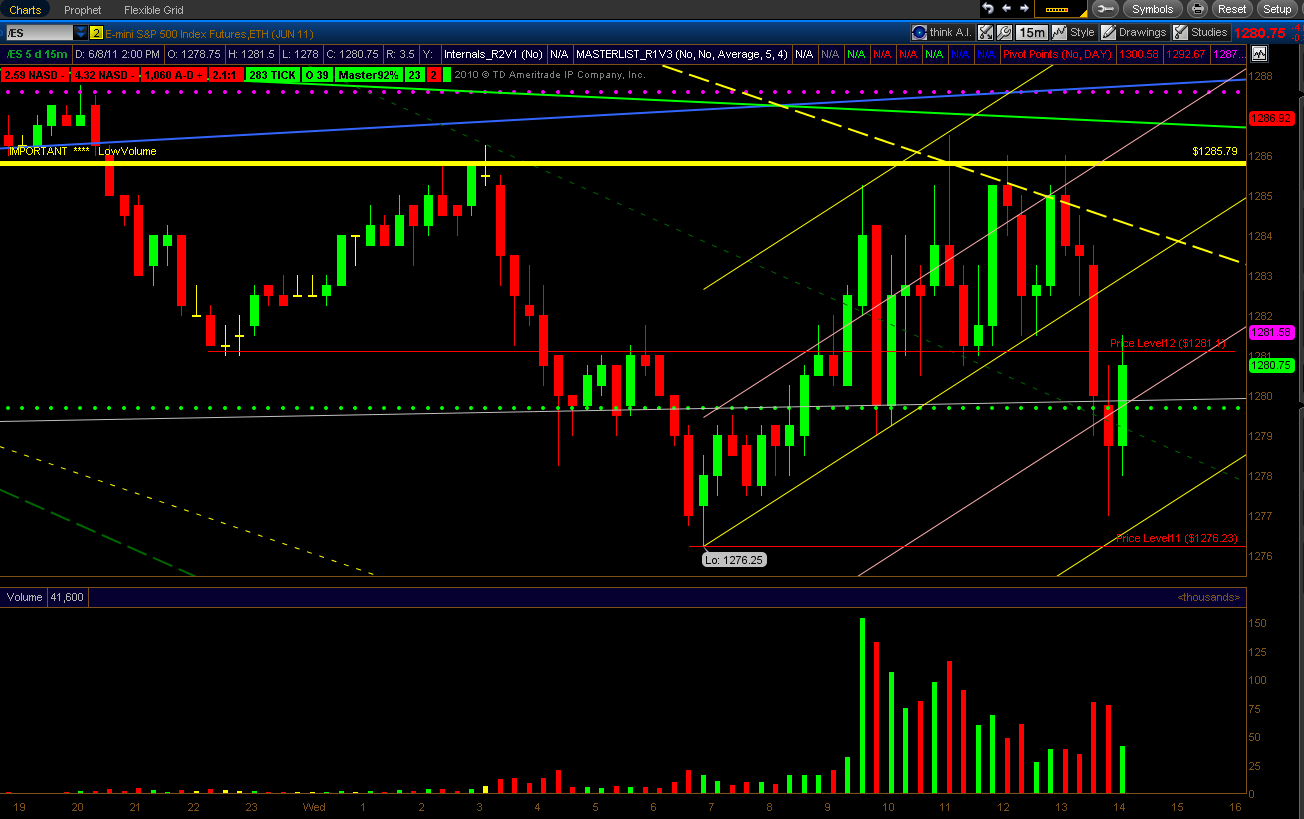Click the Lo: 1276.25 low marker bubble
Viewport: 1304px width, 819px height.
pos(734,560)
